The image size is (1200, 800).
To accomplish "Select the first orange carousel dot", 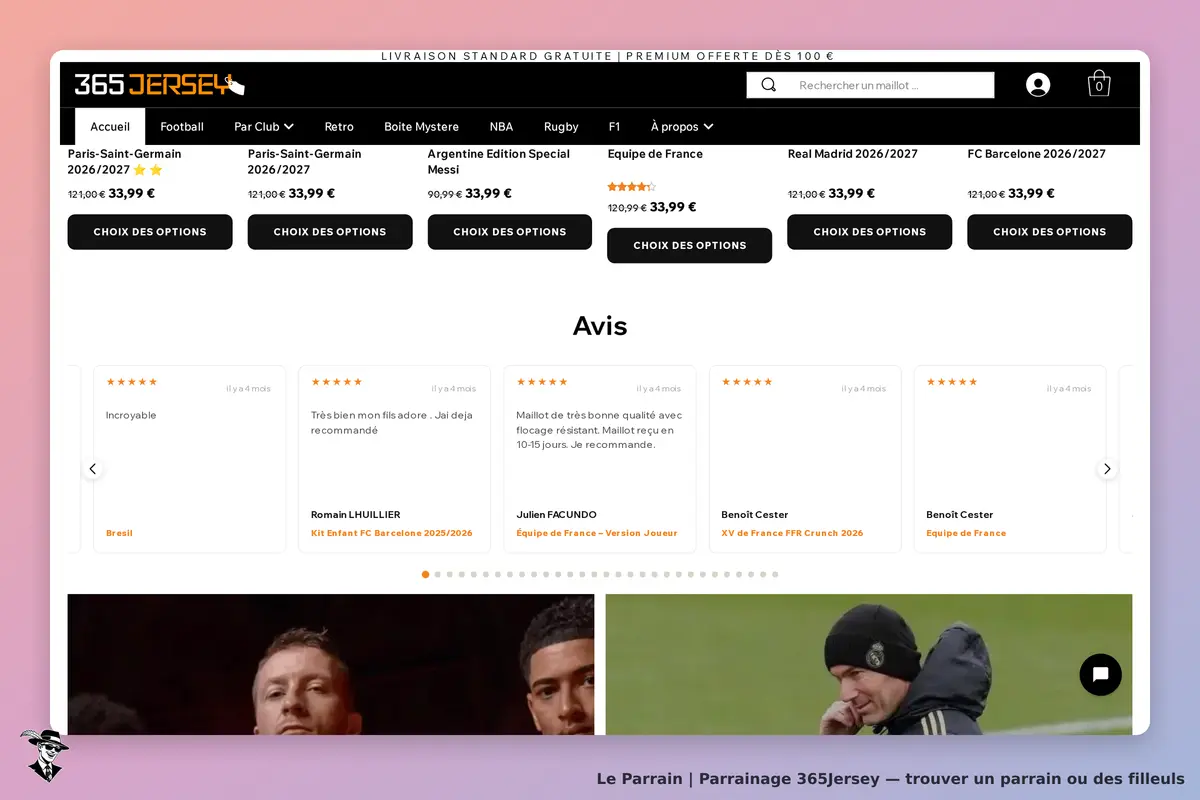I will click(x=425, y=575).
